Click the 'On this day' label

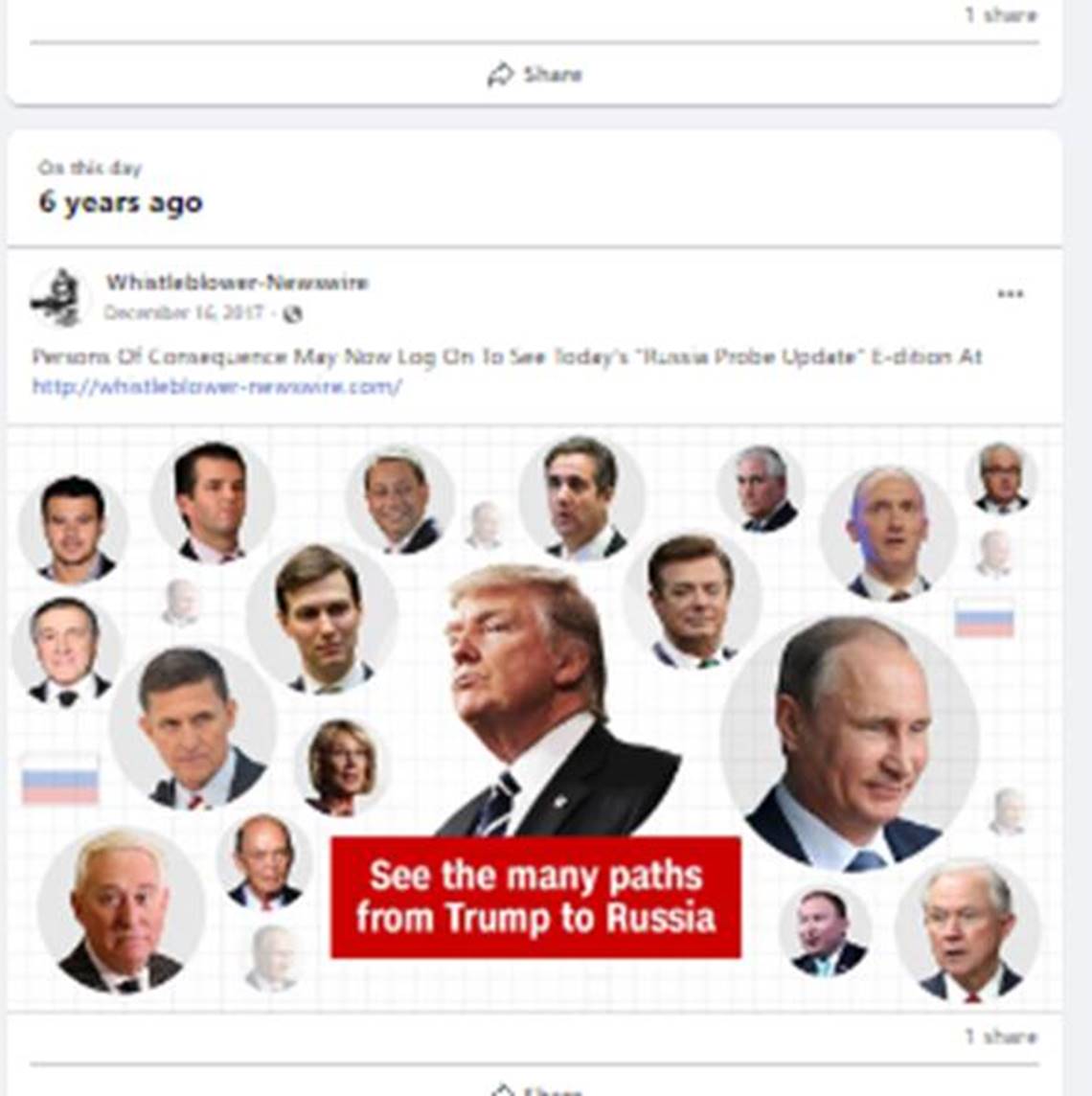pyautogui.click(x=89, y=168)
